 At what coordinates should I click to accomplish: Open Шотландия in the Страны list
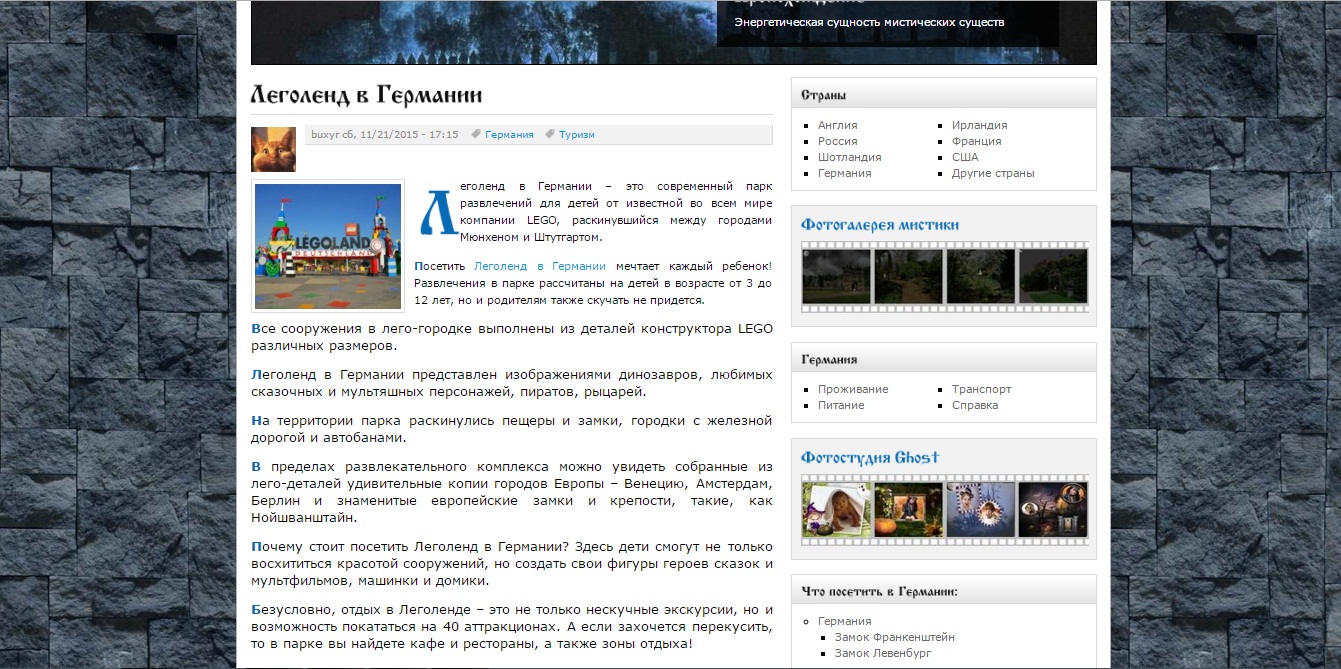tap(849, 157)
